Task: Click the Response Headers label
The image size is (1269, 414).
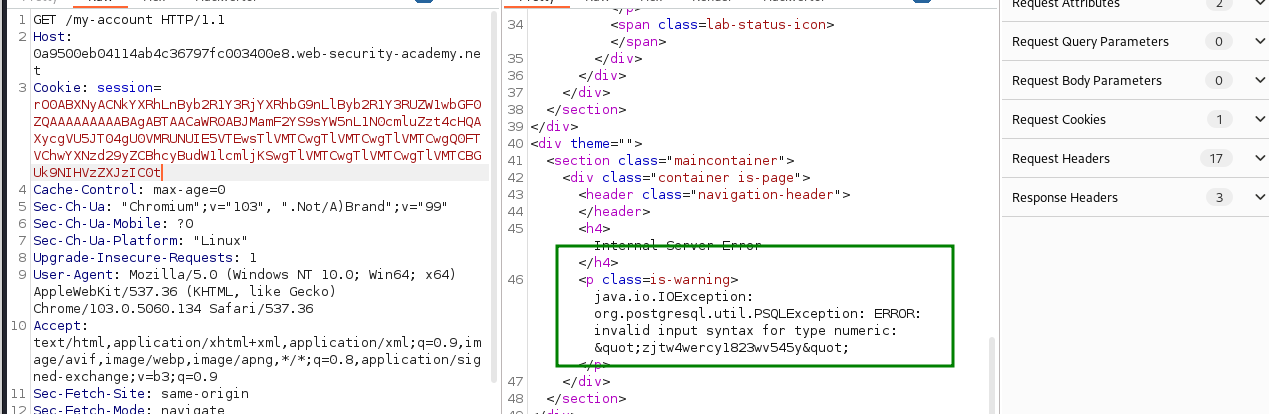Action: tap(1065, 198)
